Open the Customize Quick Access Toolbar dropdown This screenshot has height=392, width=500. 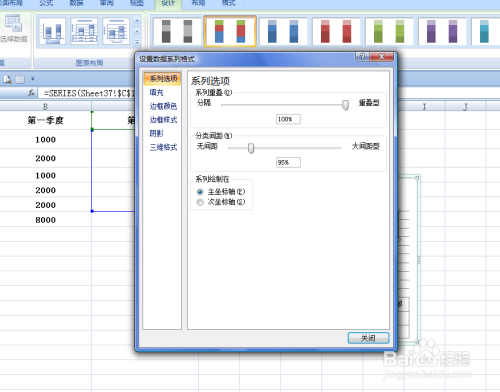pyautogui.click(x=33, y=79)
